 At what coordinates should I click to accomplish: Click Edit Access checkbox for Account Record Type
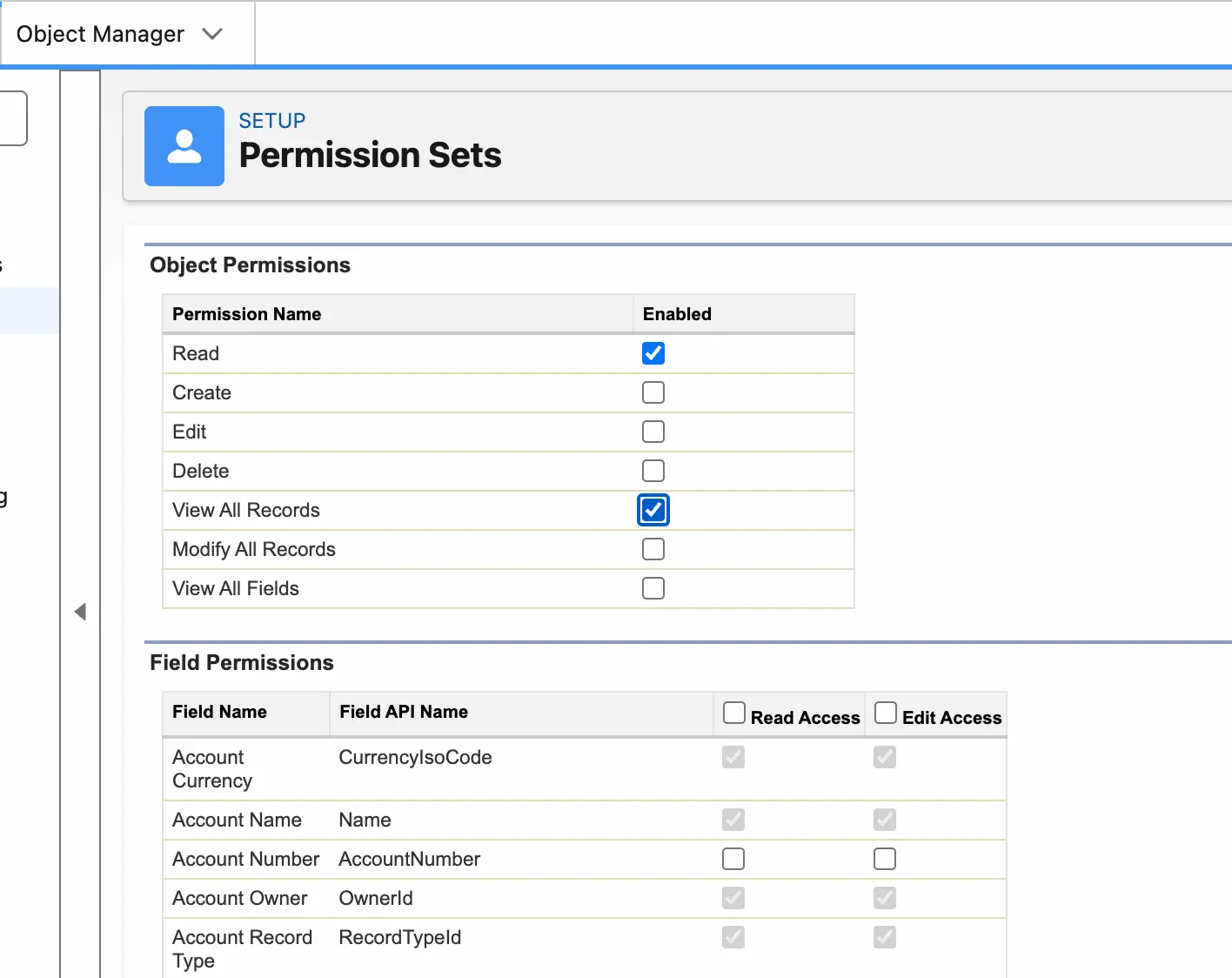[x=885, y=937]
